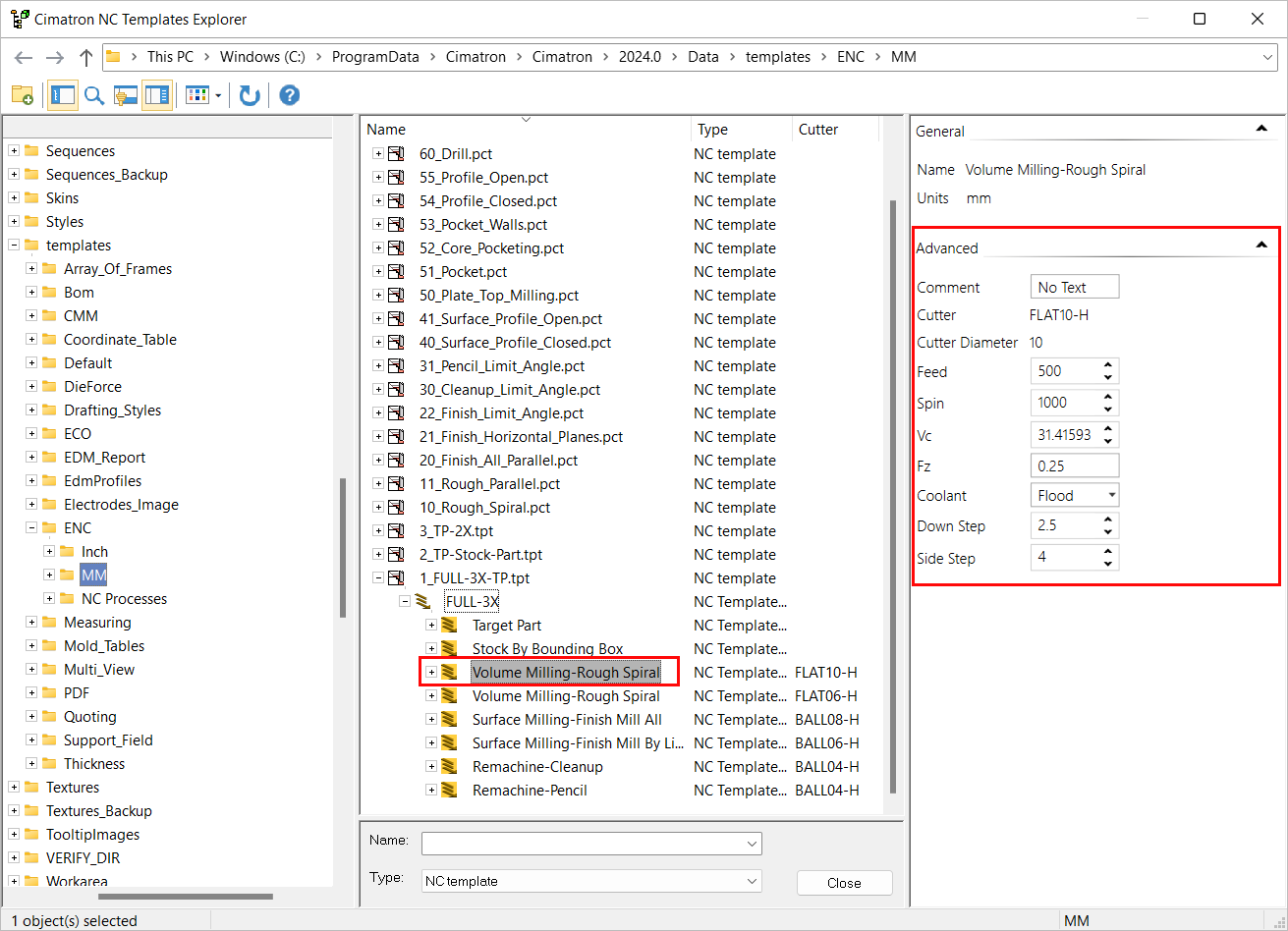Image resolution: width=1288 pixels, height=931 pixels.
Task: Go back with the left arrow
Action: tap(24, 57)
